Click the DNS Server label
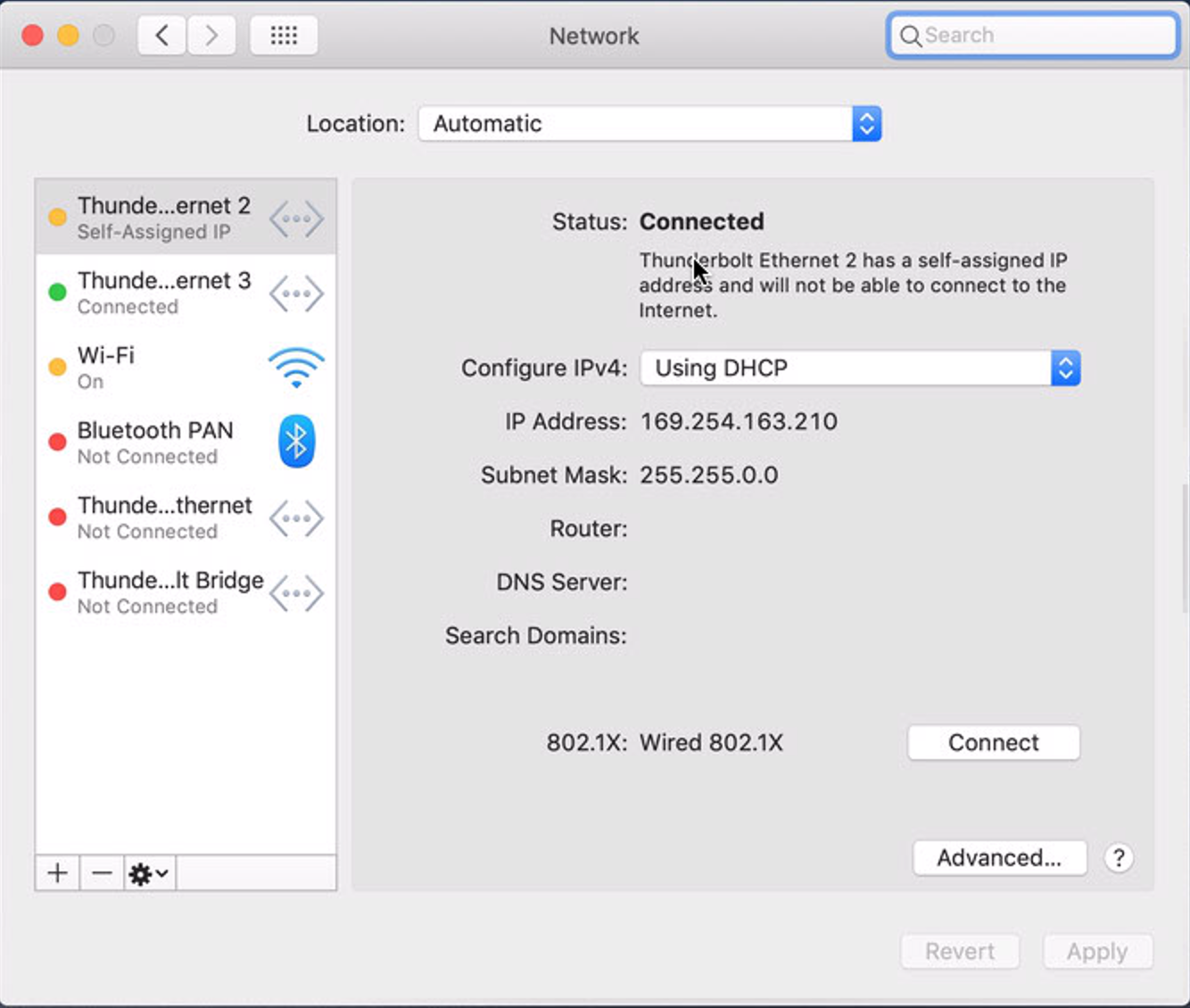The height and width of the screenshot is (1008, 1190). pos(562,582)
